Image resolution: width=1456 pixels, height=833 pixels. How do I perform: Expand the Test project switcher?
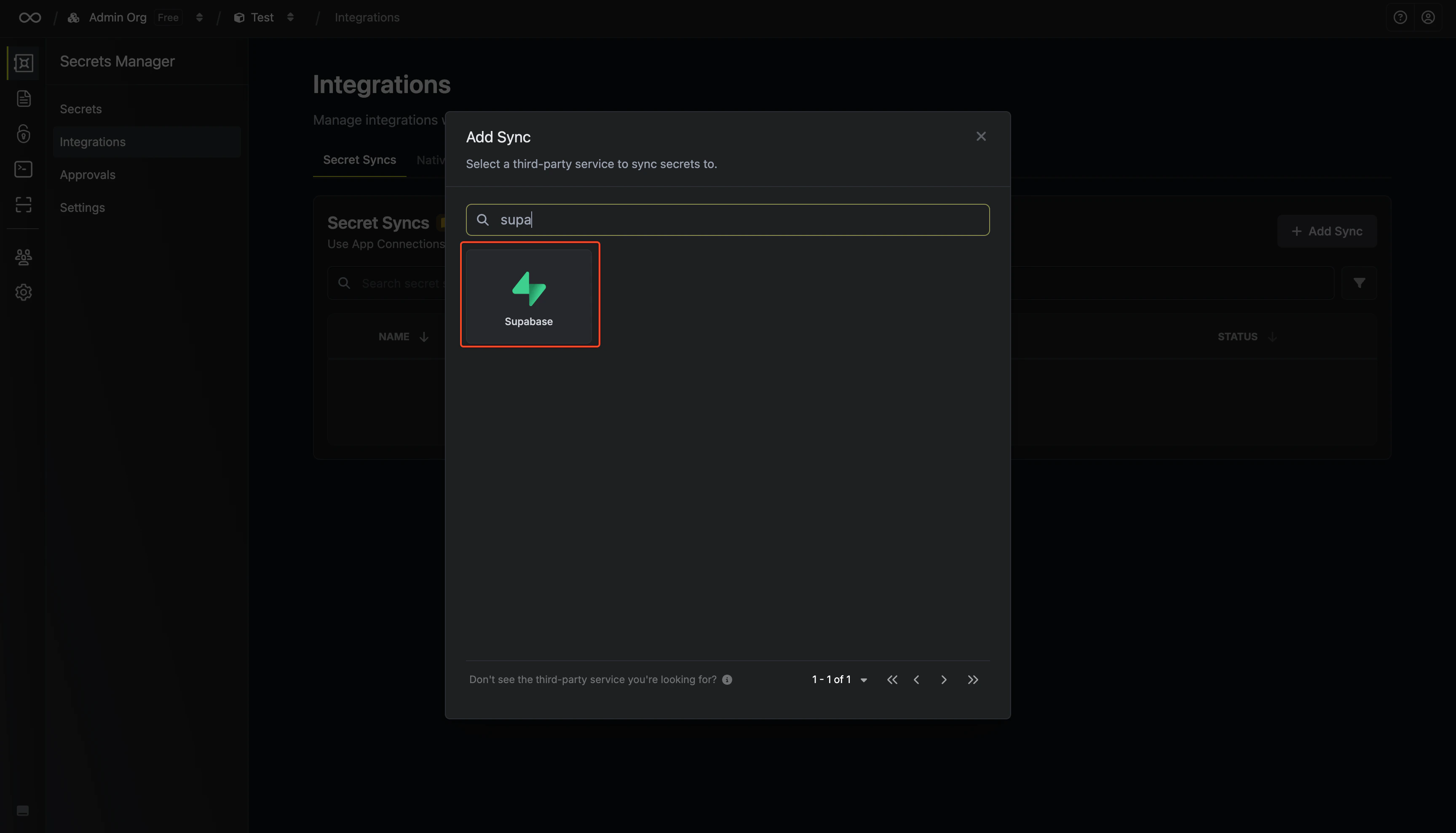coord(290,18)
